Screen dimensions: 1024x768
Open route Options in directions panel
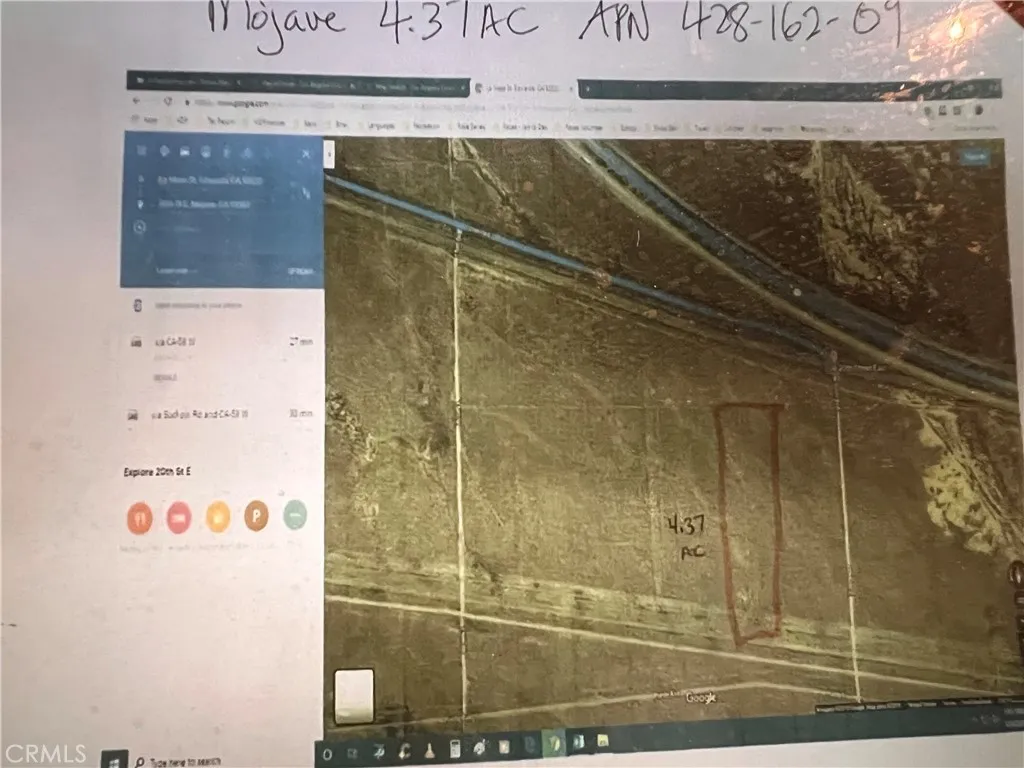(x=300, y=271)
